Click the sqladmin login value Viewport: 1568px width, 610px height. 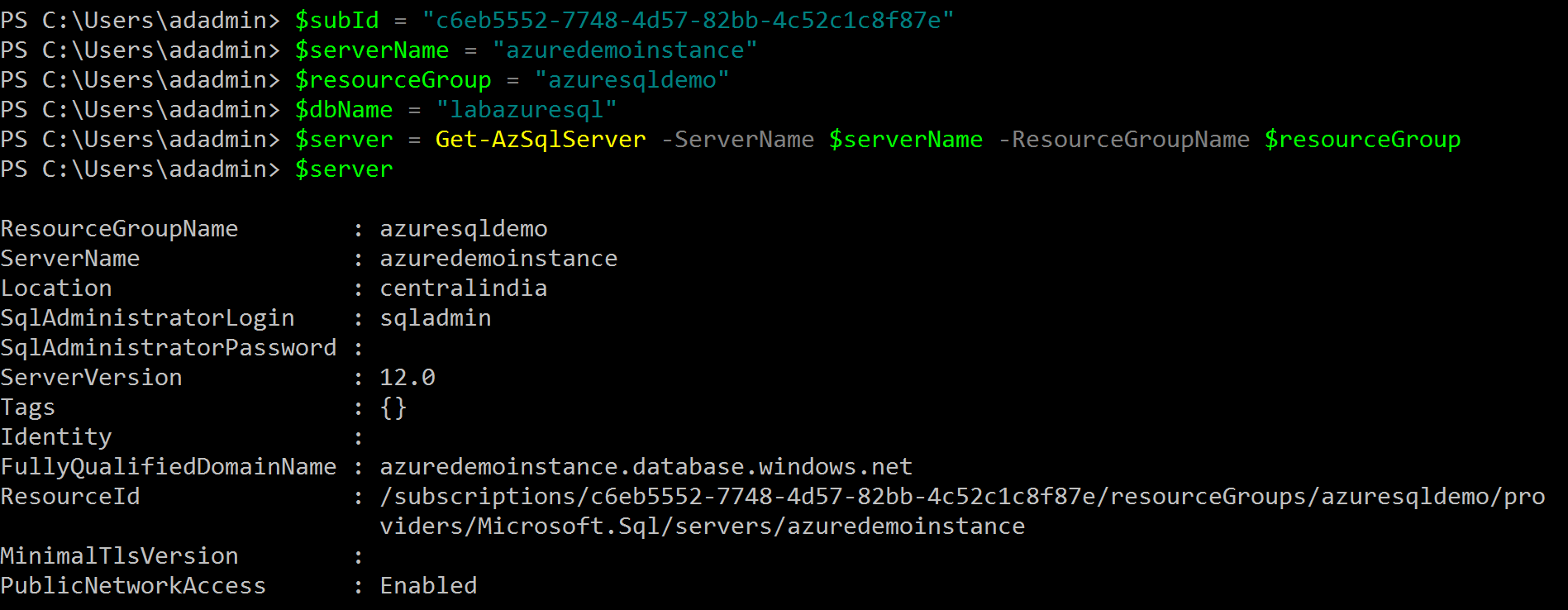(x=435, y=318)
